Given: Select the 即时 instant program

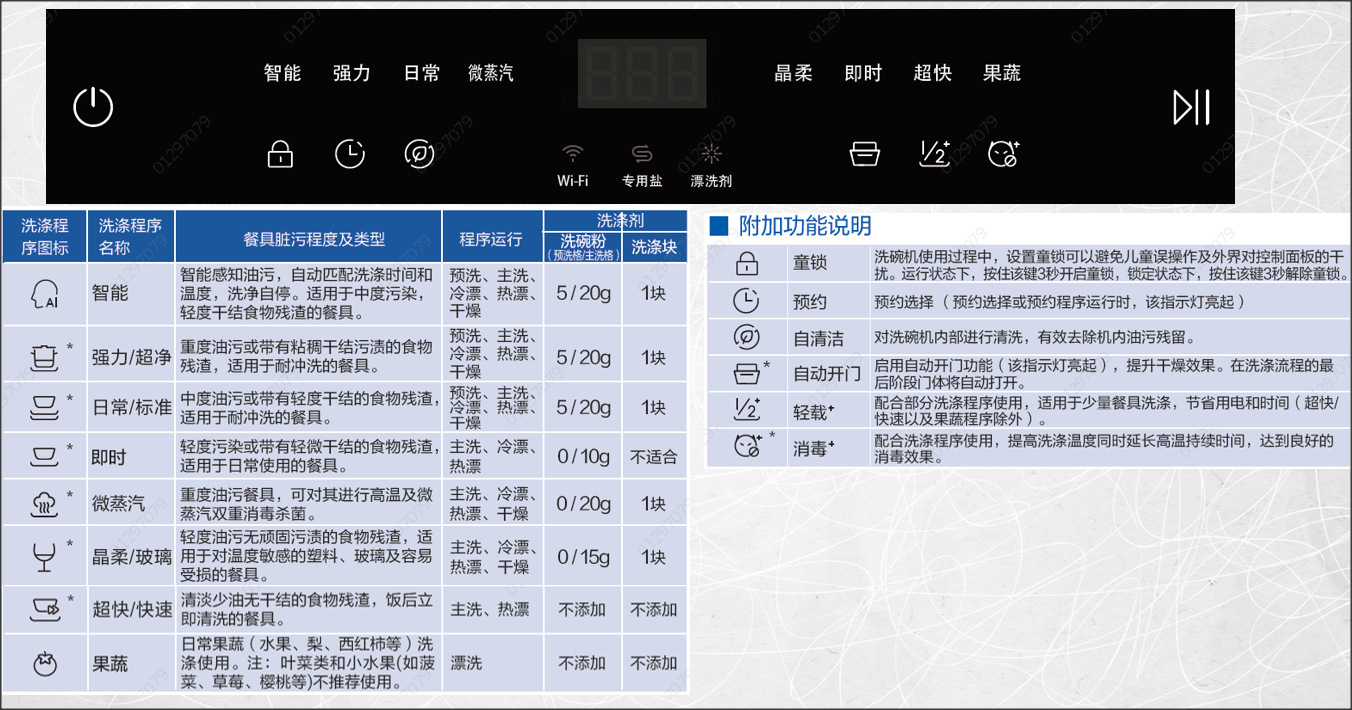Looking at the screenshot, I should click(x=862, y=73).
